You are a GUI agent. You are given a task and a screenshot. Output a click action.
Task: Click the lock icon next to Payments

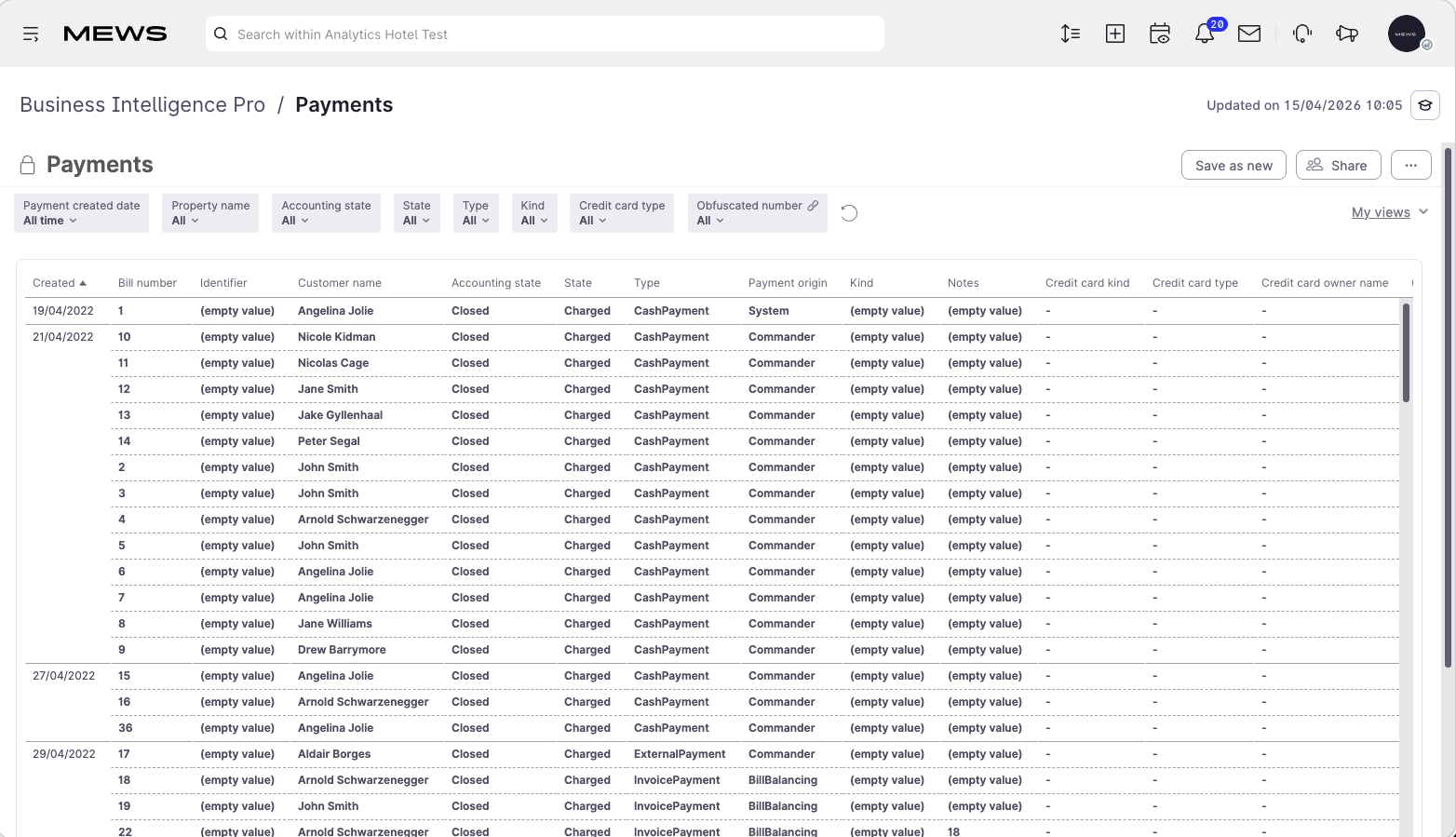tap(28, 165)
